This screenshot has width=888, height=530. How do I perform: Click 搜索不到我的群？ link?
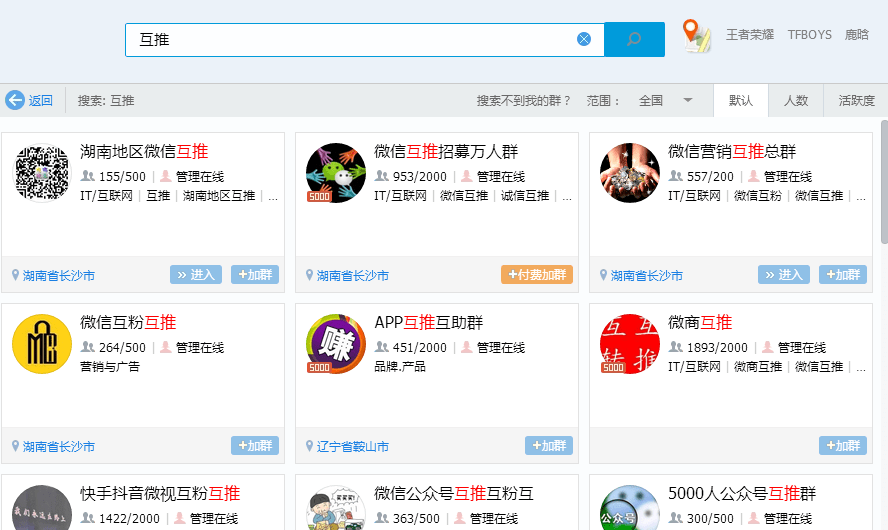click(524, 100)
